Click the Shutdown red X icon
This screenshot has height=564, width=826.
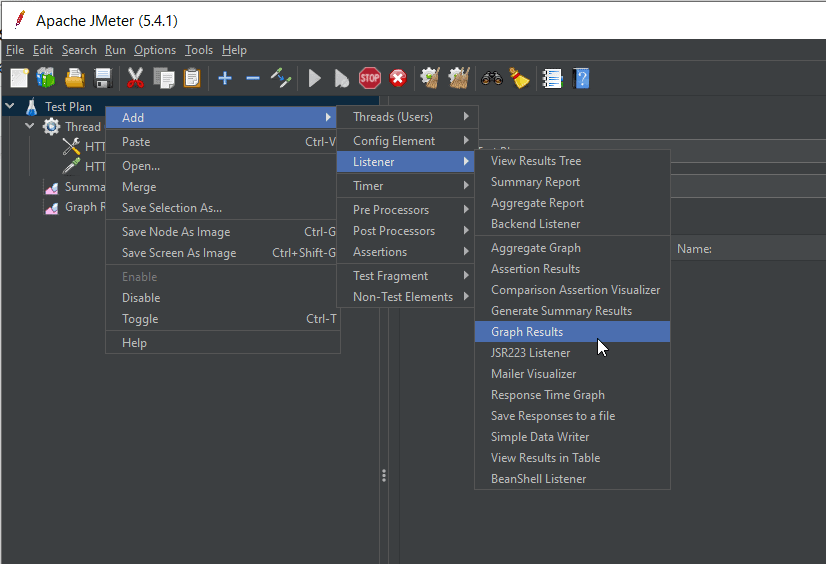398,78
